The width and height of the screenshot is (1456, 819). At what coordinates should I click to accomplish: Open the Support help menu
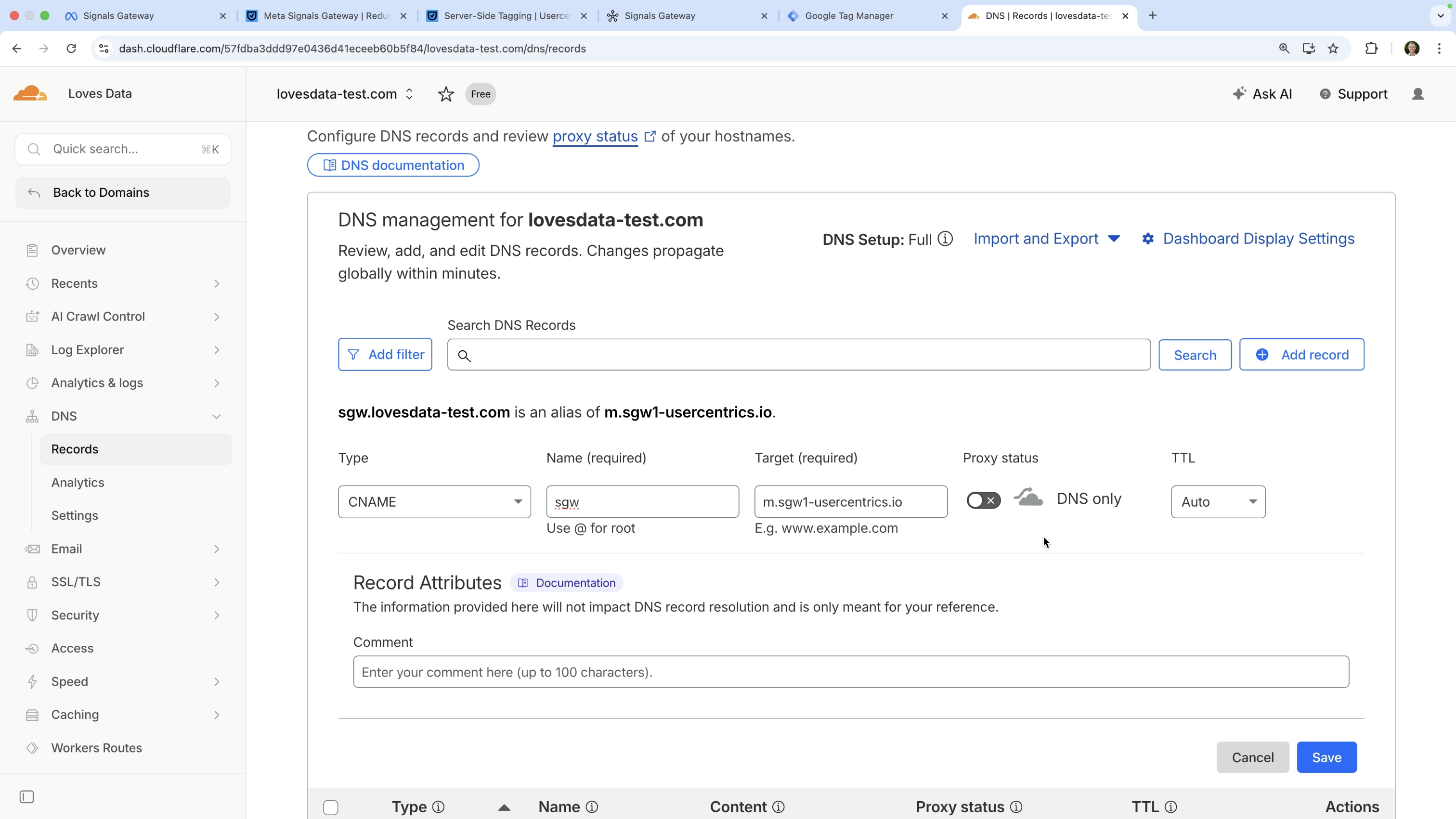[1354, 94]
